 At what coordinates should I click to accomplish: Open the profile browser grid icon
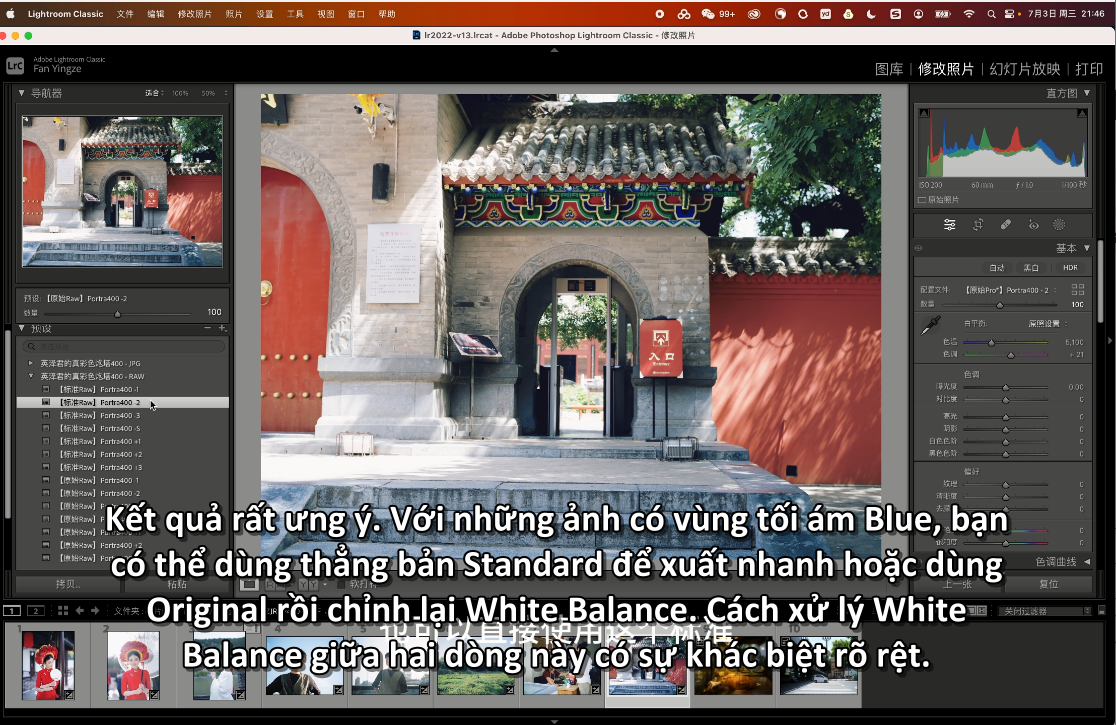(1078, 289)
